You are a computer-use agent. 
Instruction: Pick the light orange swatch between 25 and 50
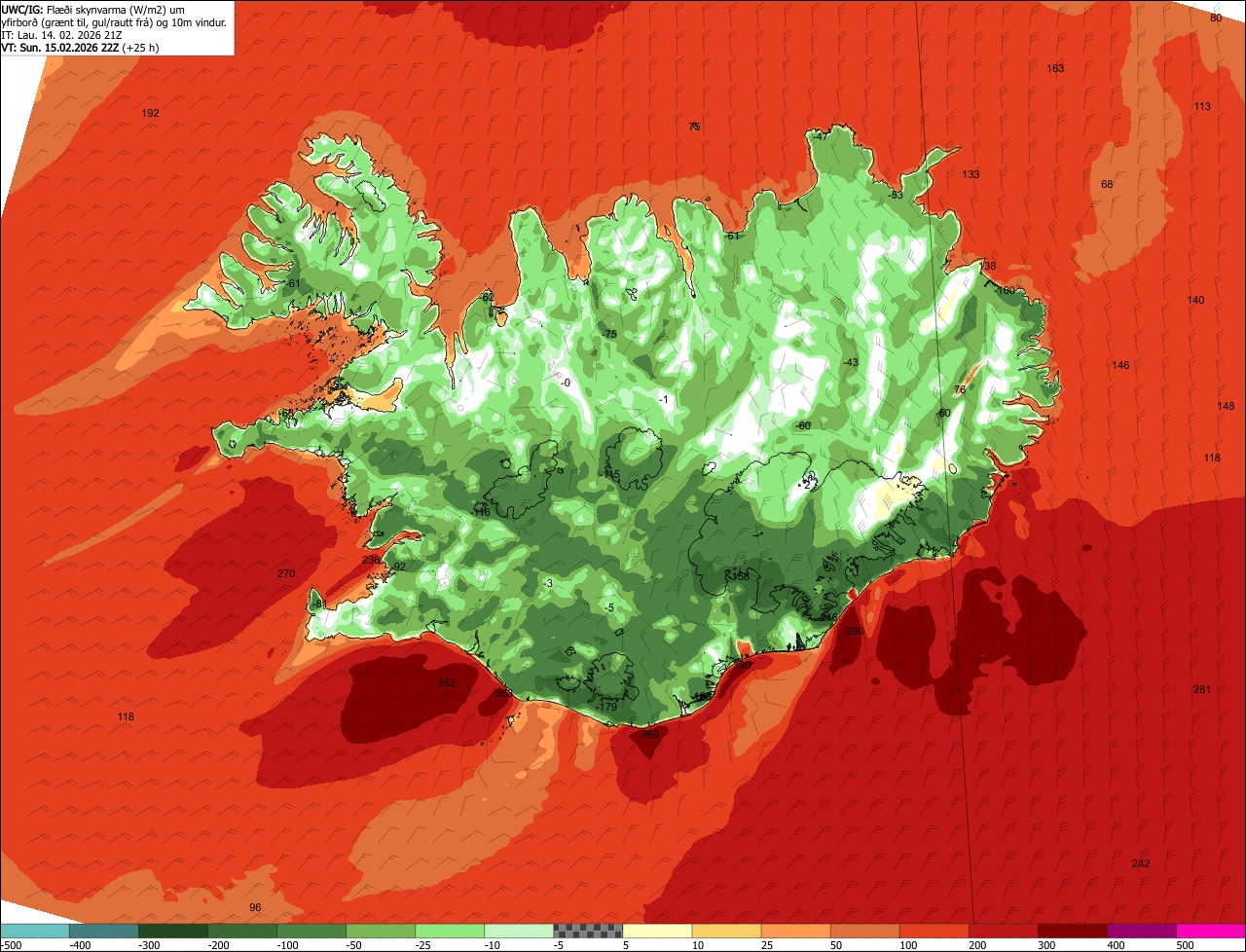point(795,931)
